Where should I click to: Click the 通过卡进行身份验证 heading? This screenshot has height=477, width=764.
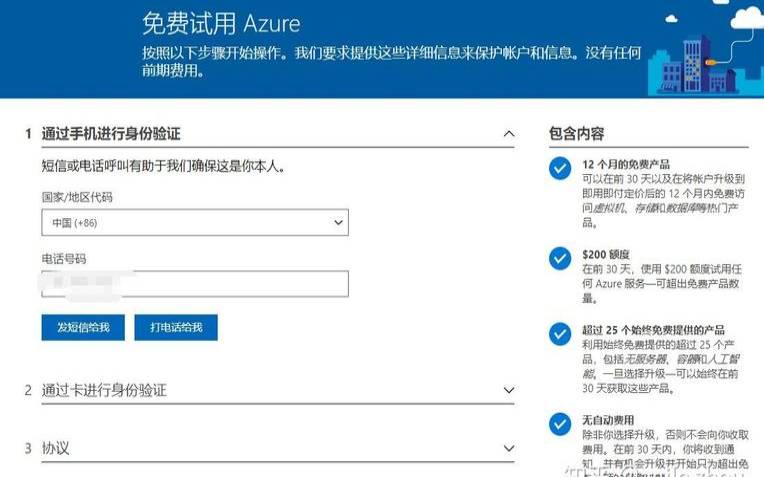(104, 390)
